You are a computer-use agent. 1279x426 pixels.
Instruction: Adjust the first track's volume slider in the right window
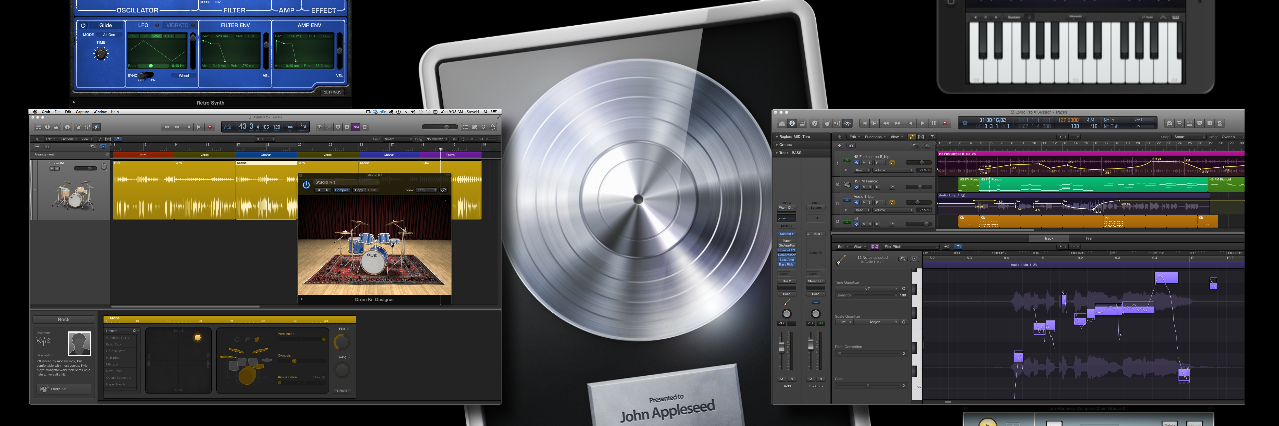(x=920, y=162)
